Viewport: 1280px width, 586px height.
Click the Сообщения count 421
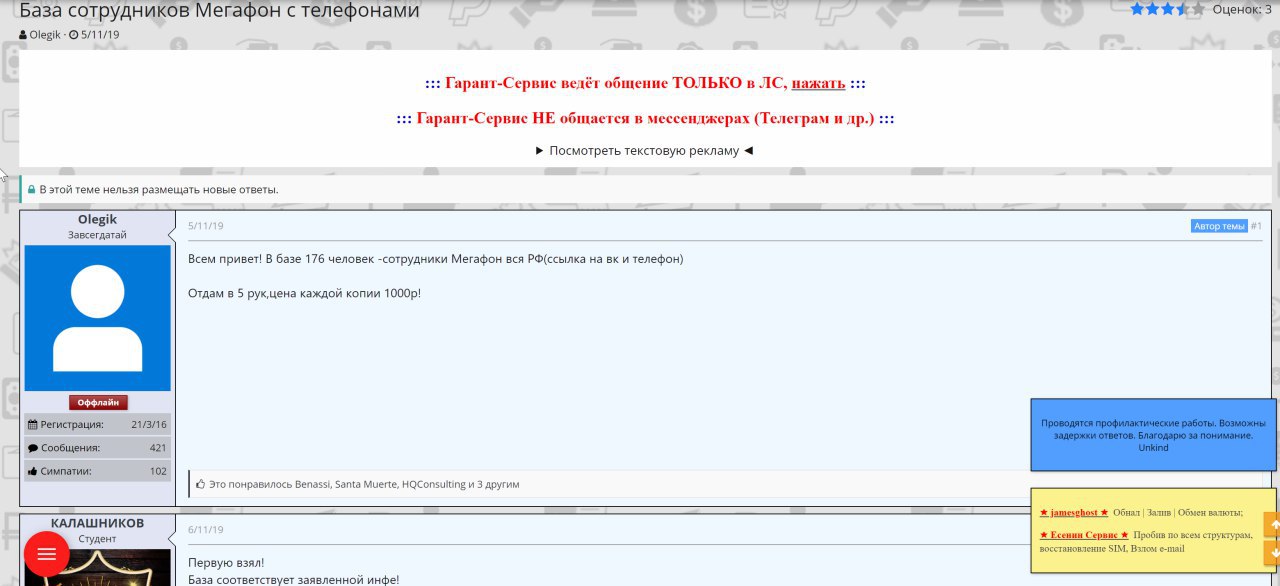pos(158,448)
